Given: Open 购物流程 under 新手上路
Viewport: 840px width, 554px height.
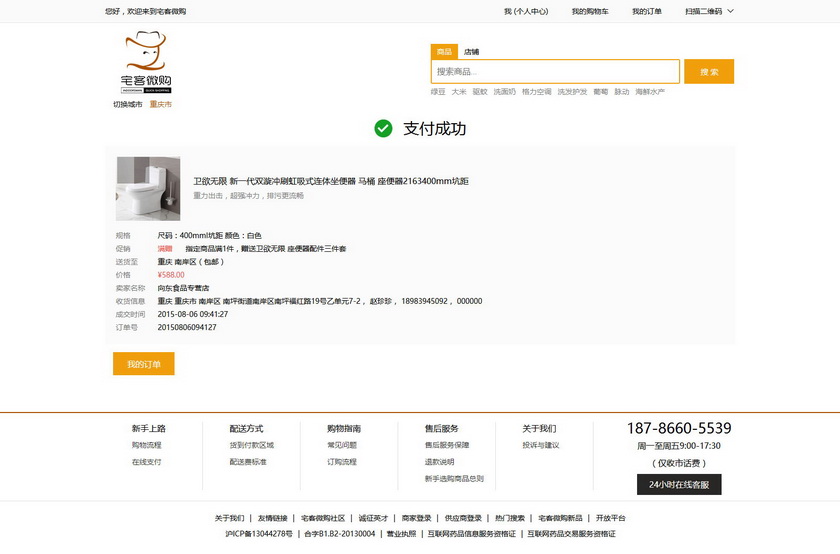Looking at the screenshot, I should pos(147,445).
